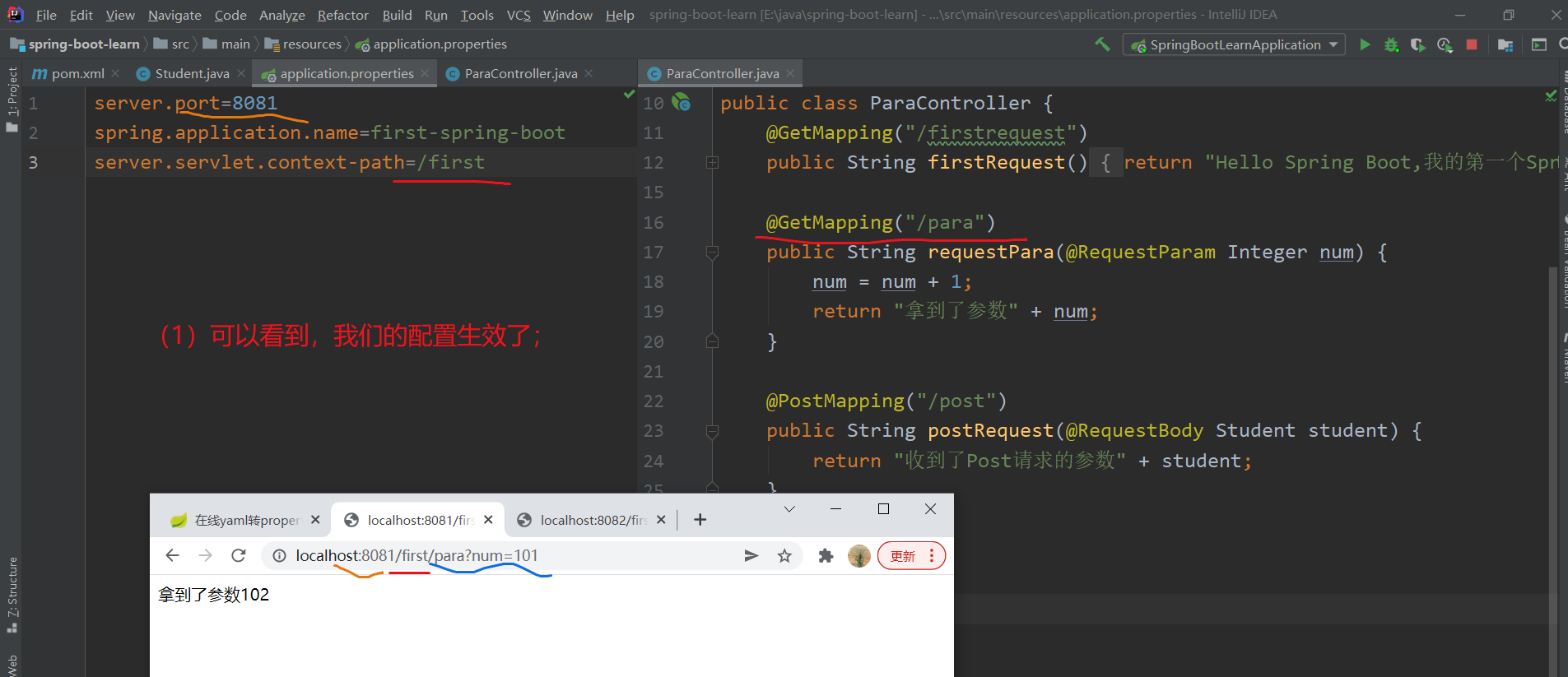The image size is (1568, 677).
Task: Go forward in the browser window
Action: (205, 556)
